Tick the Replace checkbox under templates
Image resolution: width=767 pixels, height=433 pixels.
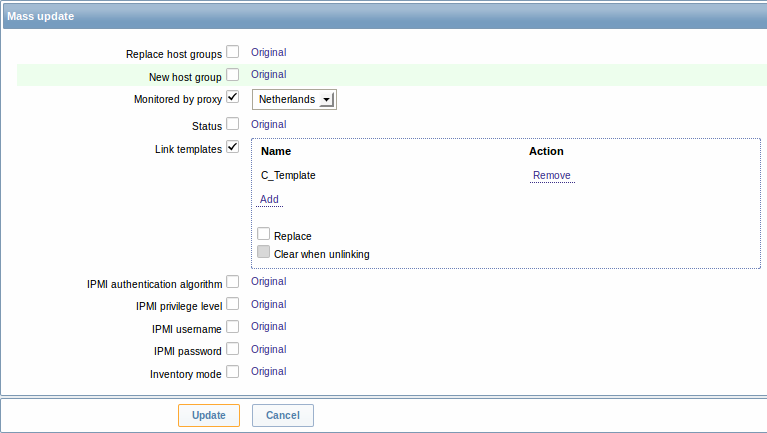[263, 233]
